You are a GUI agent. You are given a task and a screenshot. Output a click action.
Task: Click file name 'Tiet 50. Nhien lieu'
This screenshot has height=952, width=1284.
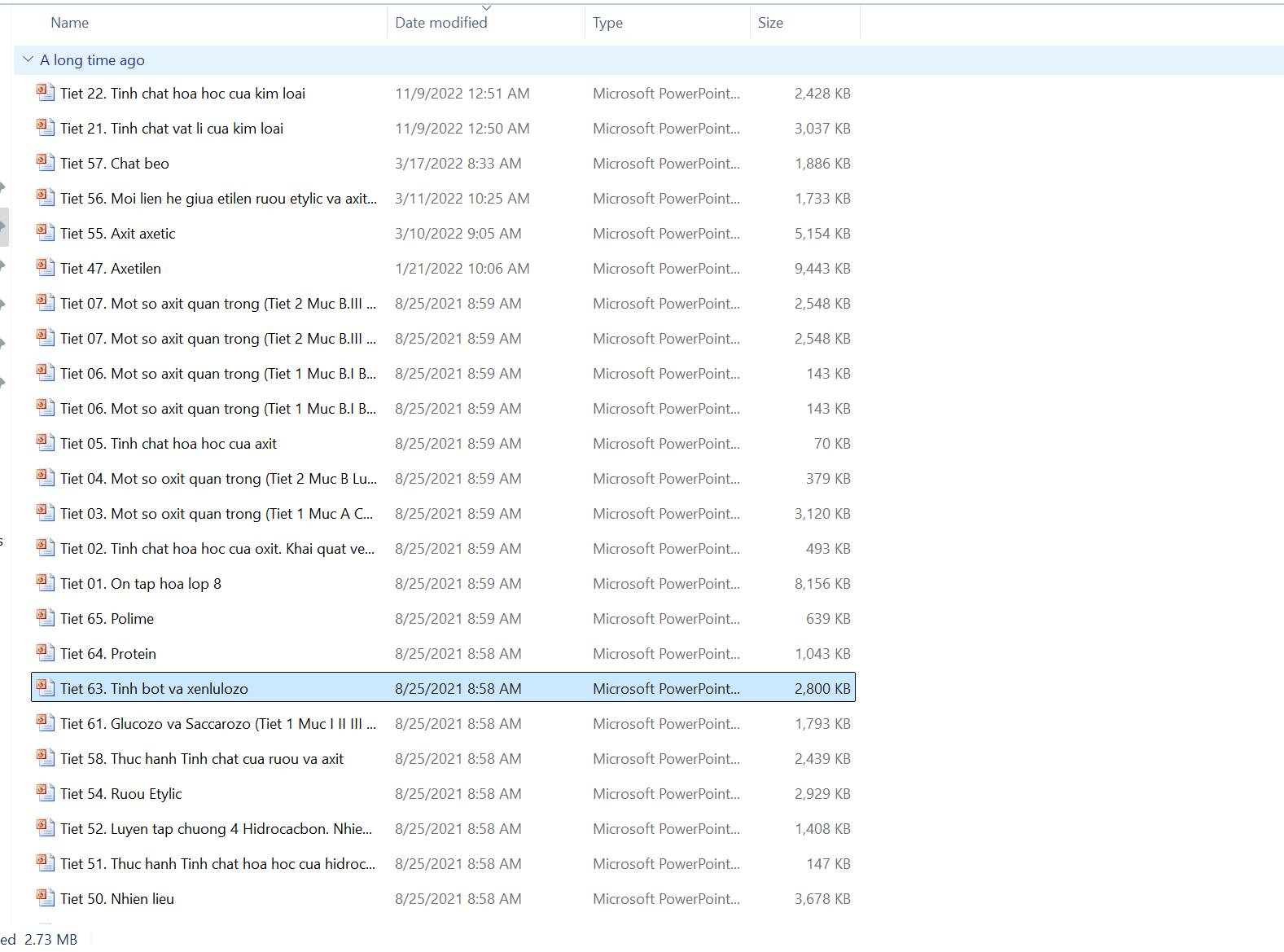coord(117,899)
